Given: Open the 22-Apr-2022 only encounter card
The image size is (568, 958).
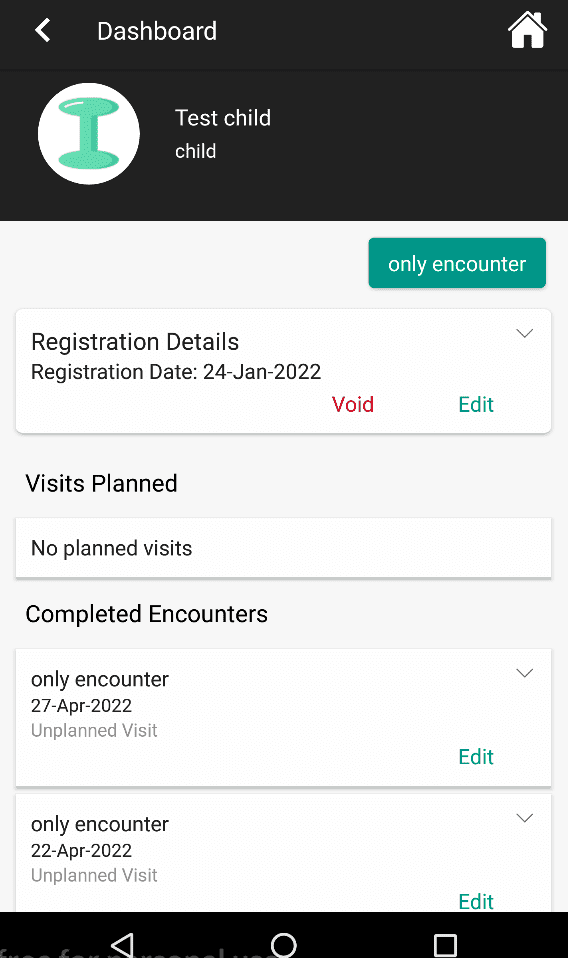Looking at the screenshot, I should pos(283,854).
